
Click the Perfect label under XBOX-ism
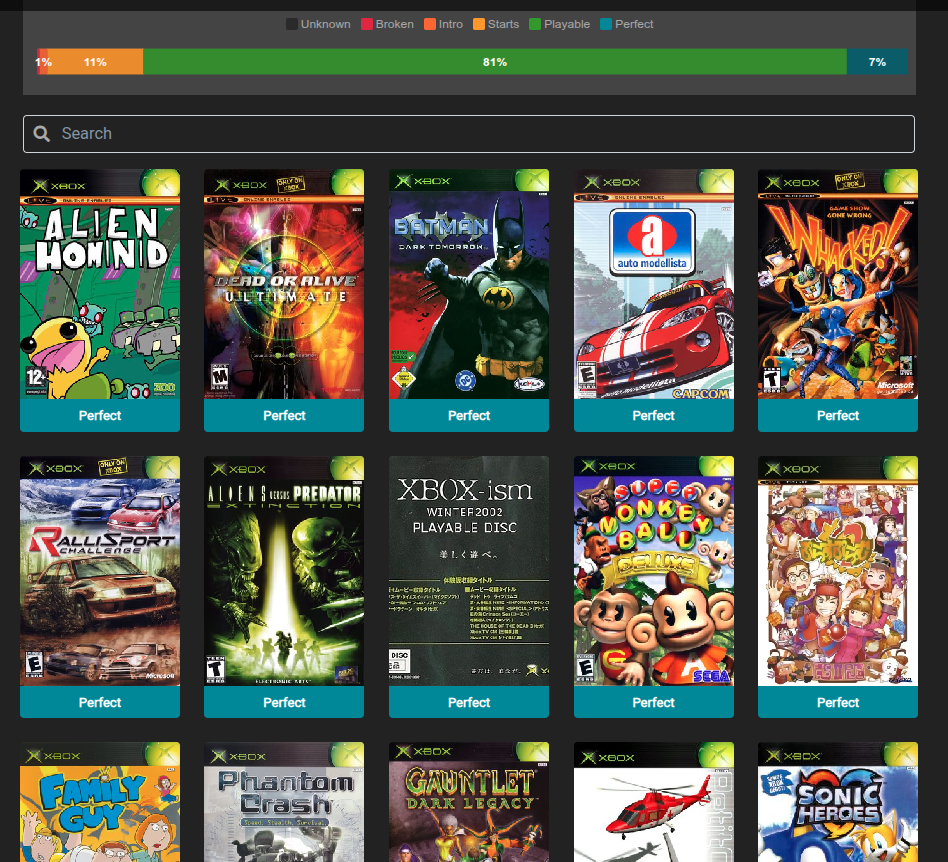click(x=469, y=702)
